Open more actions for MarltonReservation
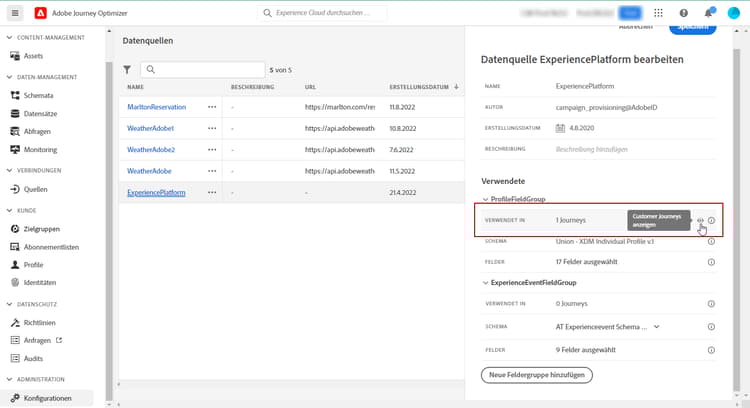The height and width of the screenshot is (408, 750). click(212, 107)
